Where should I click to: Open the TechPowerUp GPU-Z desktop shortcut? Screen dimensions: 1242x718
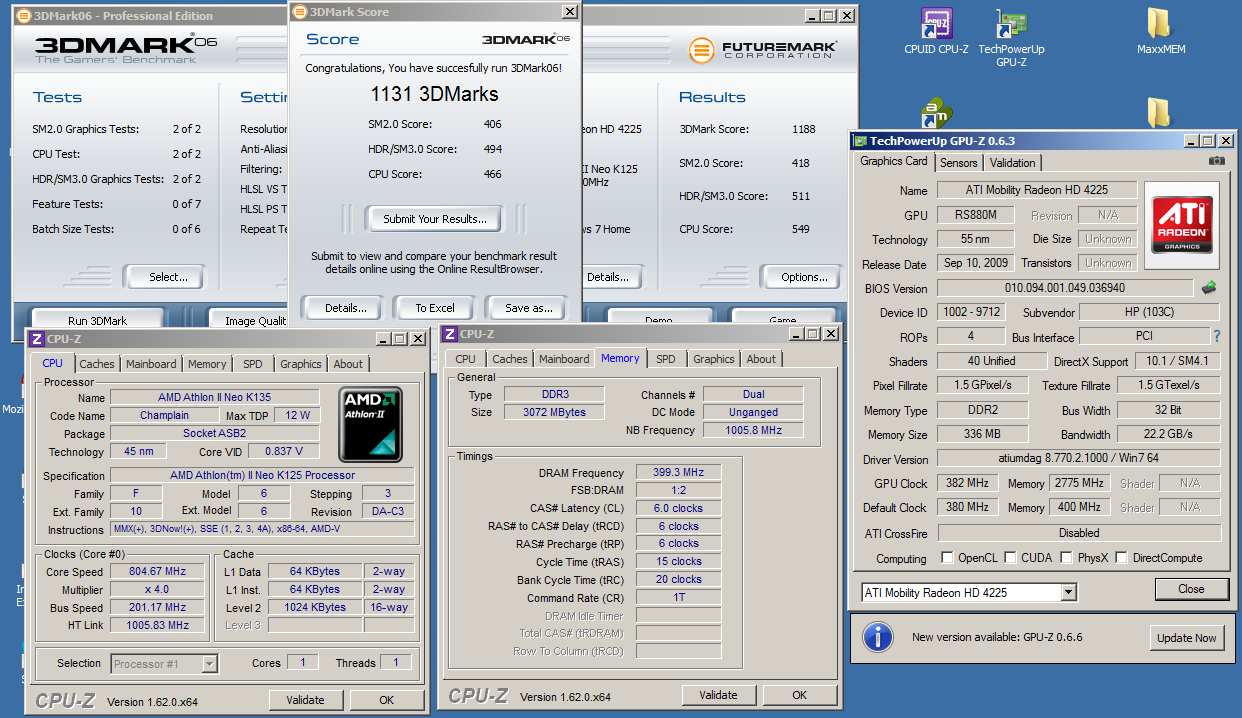[x=1012, y=38]
